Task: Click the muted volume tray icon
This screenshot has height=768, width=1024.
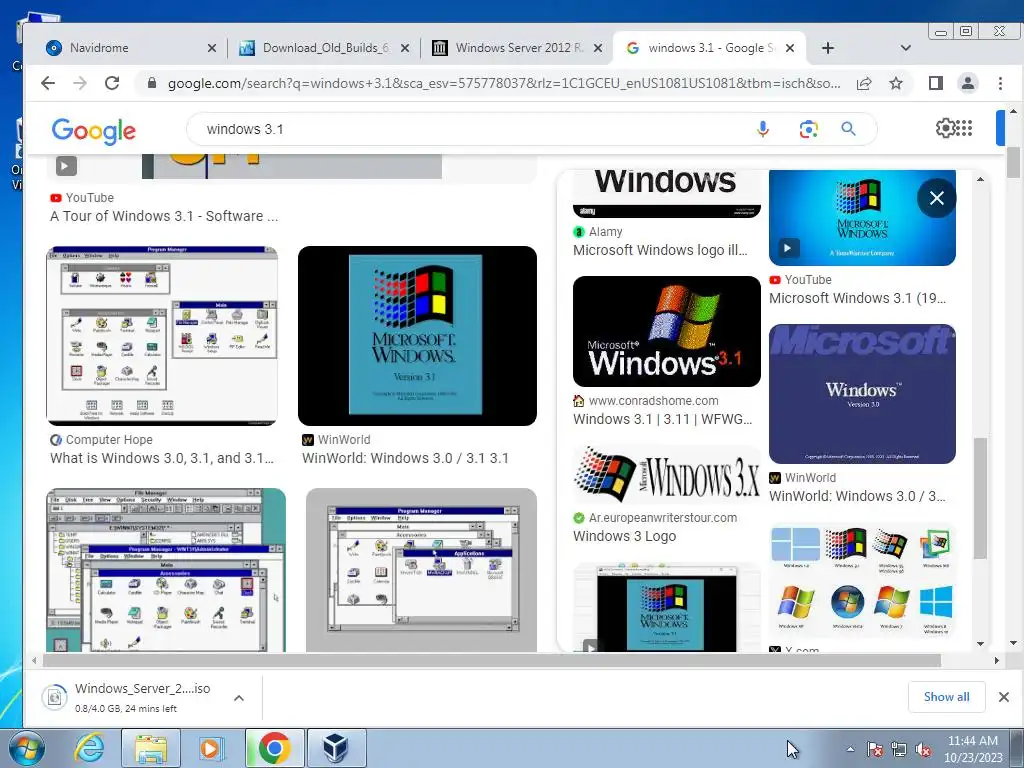Action: (x=923, y=750)
